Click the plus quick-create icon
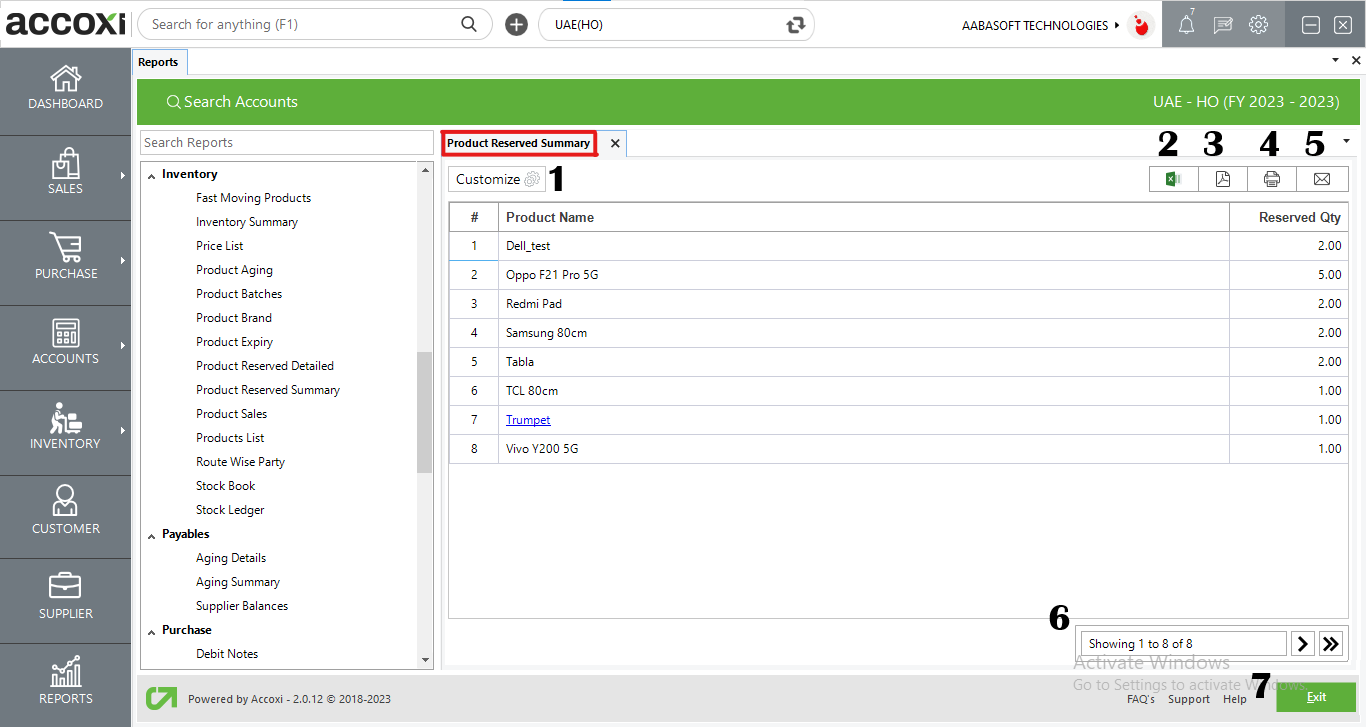The width and height of the screenshot is (1366, 727). pyautogui.click(x=516, y=24)
